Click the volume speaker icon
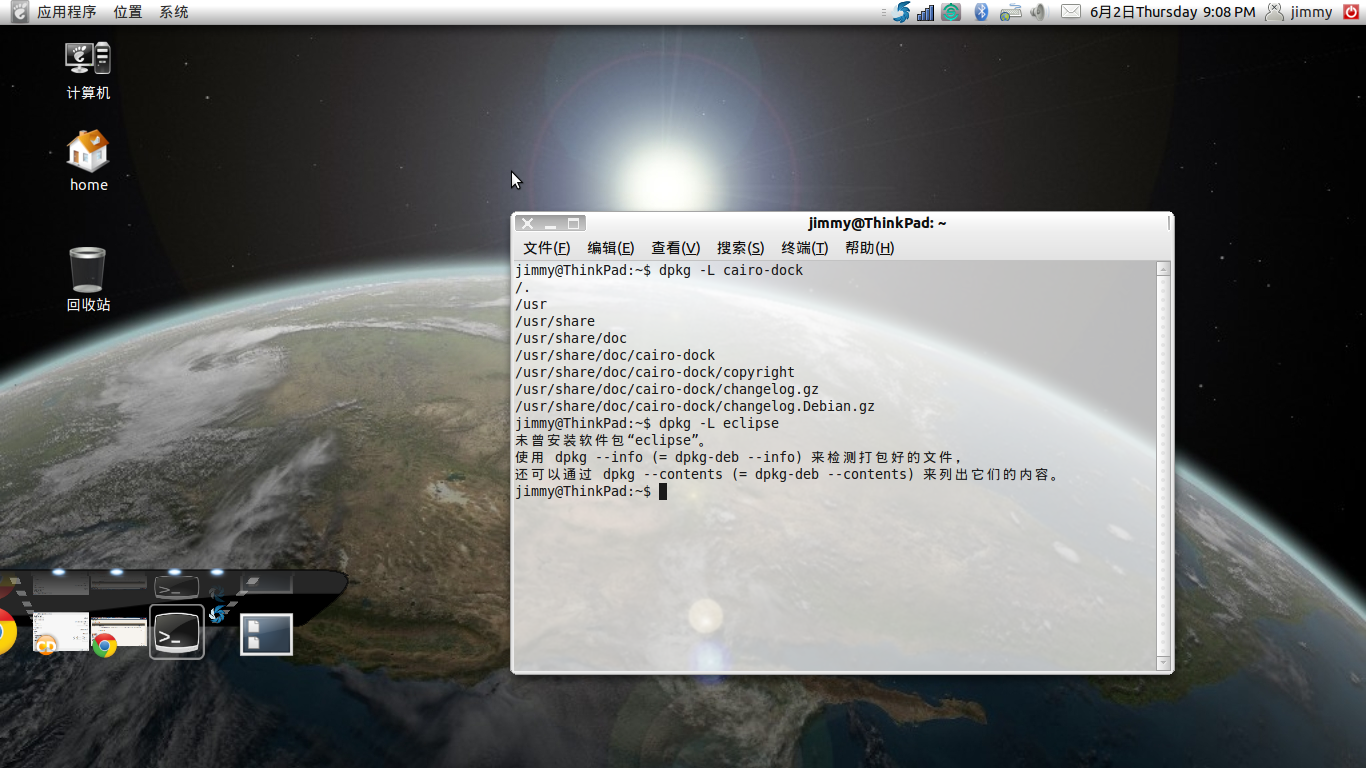Screen dimensions: 1366x768 [x=1037, y=12]
